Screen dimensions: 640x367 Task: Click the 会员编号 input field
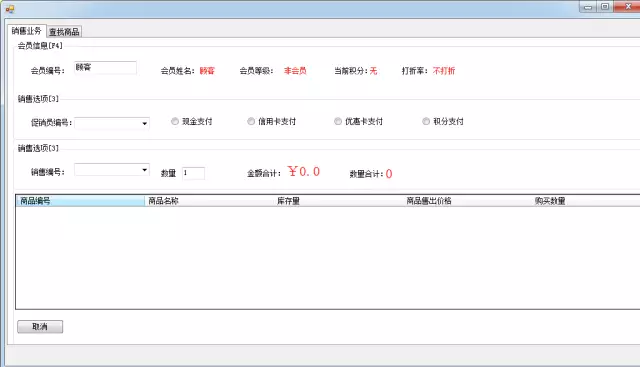click(105, 68)
